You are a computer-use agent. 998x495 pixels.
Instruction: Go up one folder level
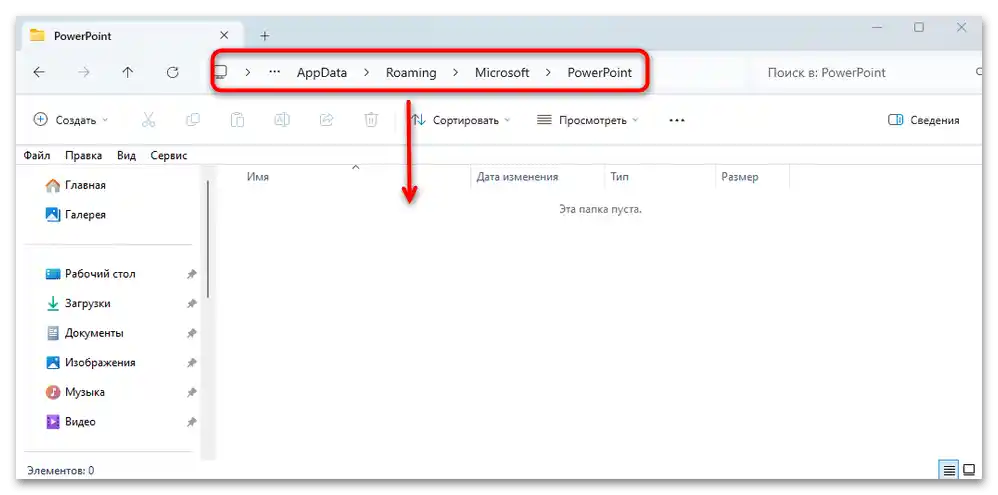point(128,73)
